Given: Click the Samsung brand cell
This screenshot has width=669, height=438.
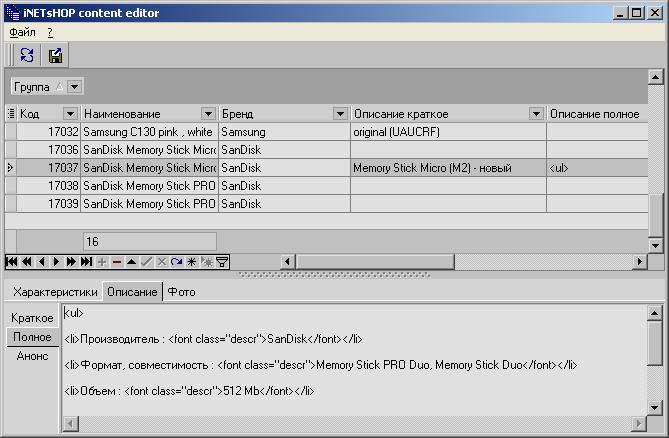Looking at the screenshot, I should 284,132.
